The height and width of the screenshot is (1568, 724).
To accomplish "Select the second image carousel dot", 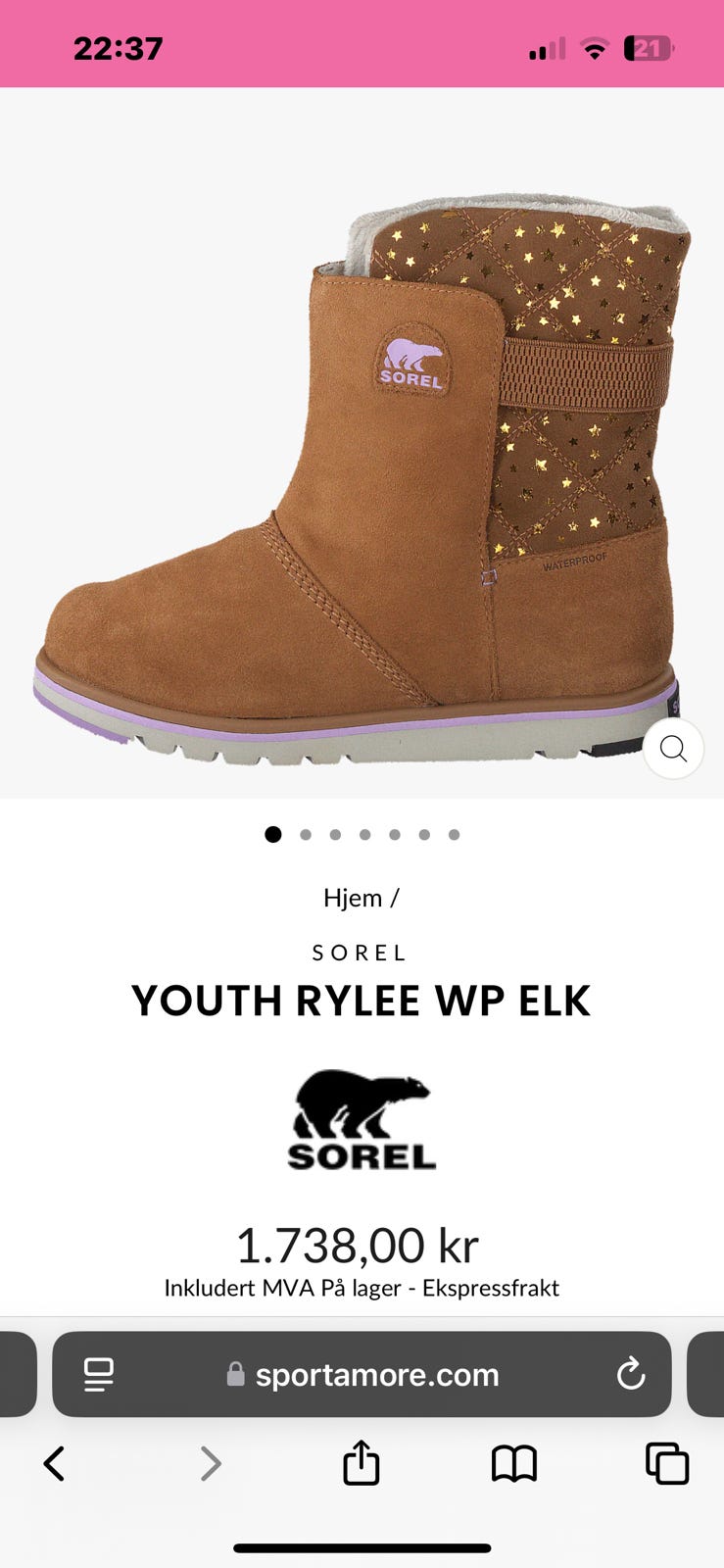I will click(x=306, y=835).
